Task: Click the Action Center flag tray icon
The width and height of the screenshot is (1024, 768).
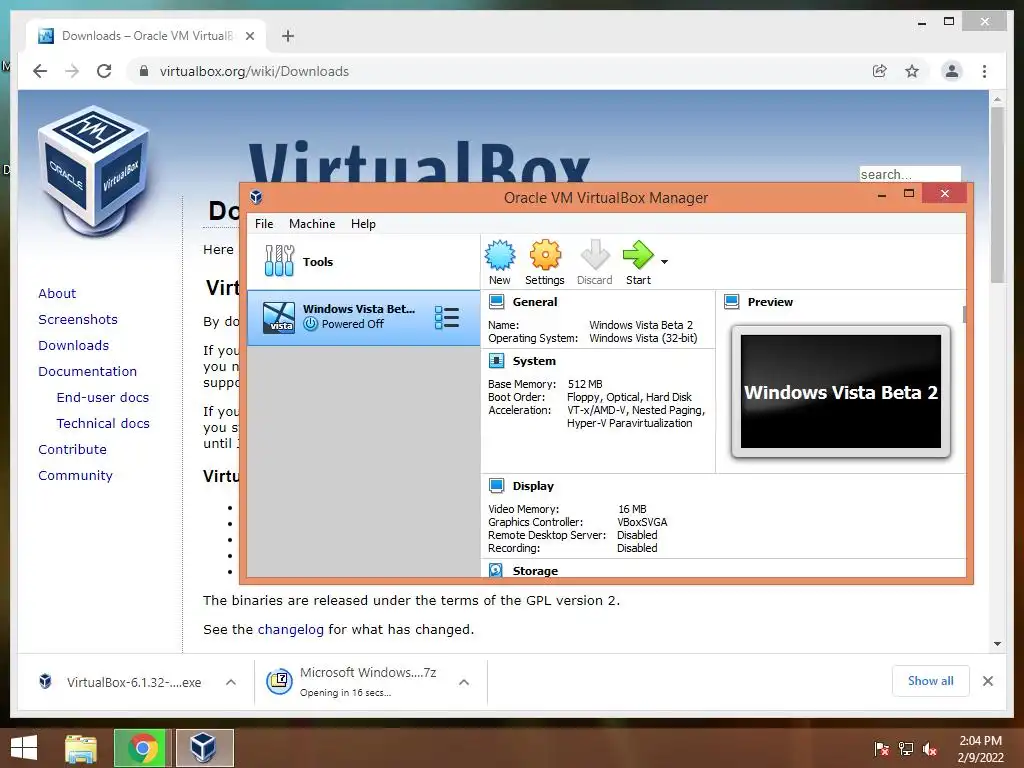Action: tap(882, 749)
